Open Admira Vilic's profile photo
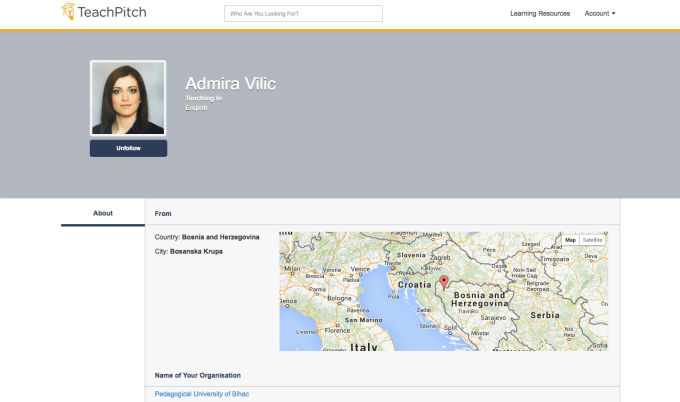 tap(128, 98)
